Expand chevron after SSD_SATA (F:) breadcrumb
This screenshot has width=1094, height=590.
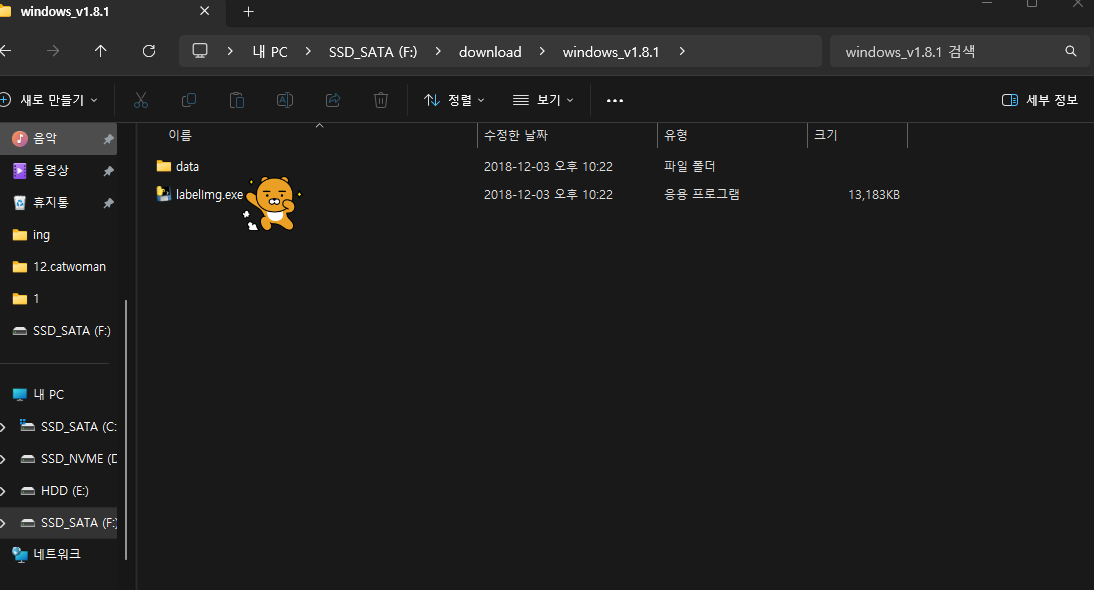437,51
